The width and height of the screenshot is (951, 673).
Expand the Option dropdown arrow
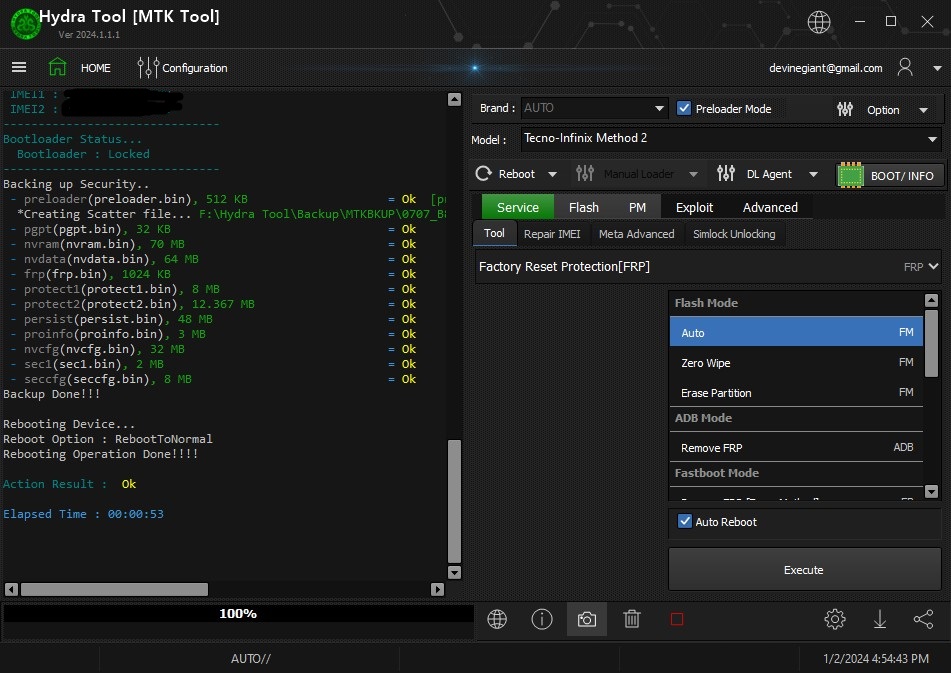point(924,110)
